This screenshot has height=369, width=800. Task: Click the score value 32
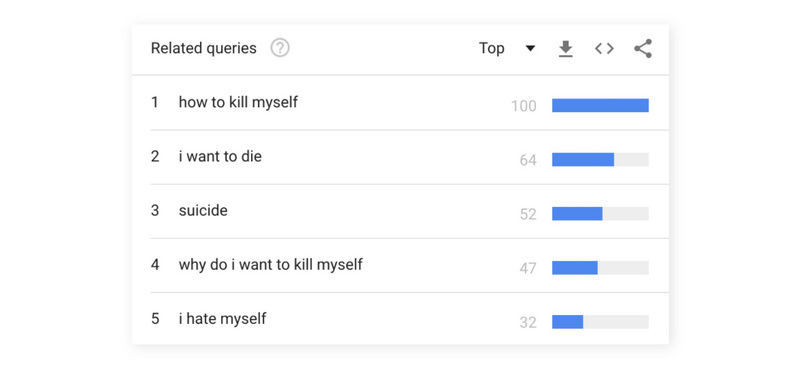point(528,323)
